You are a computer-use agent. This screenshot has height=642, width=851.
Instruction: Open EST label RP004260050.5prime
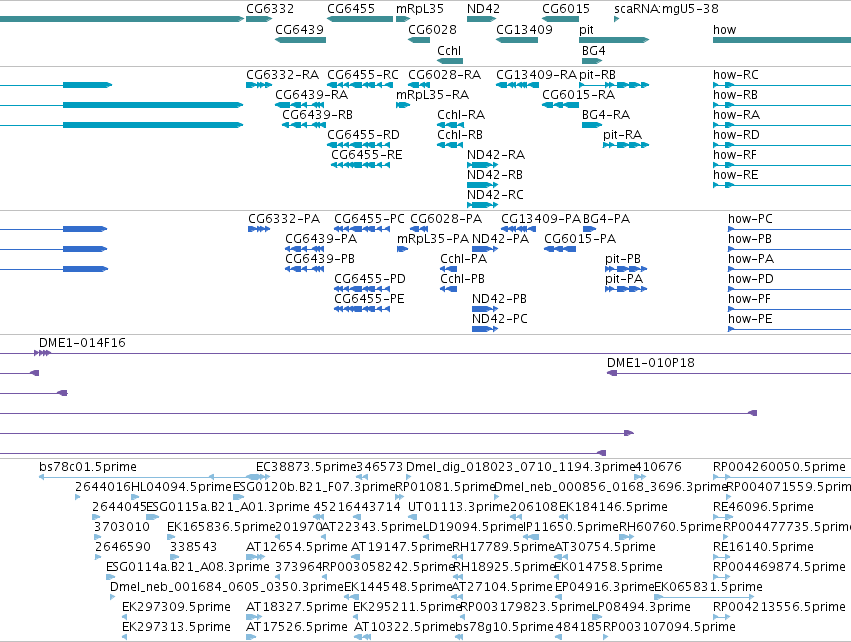[779, 467]
